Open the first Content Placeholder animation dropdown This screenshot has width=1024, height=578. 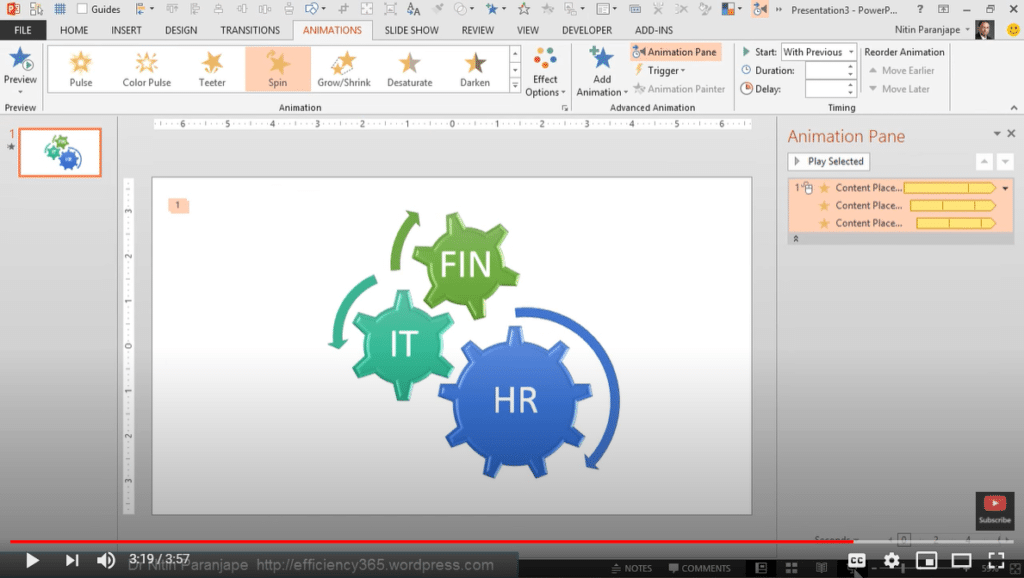click(1005, 187)
